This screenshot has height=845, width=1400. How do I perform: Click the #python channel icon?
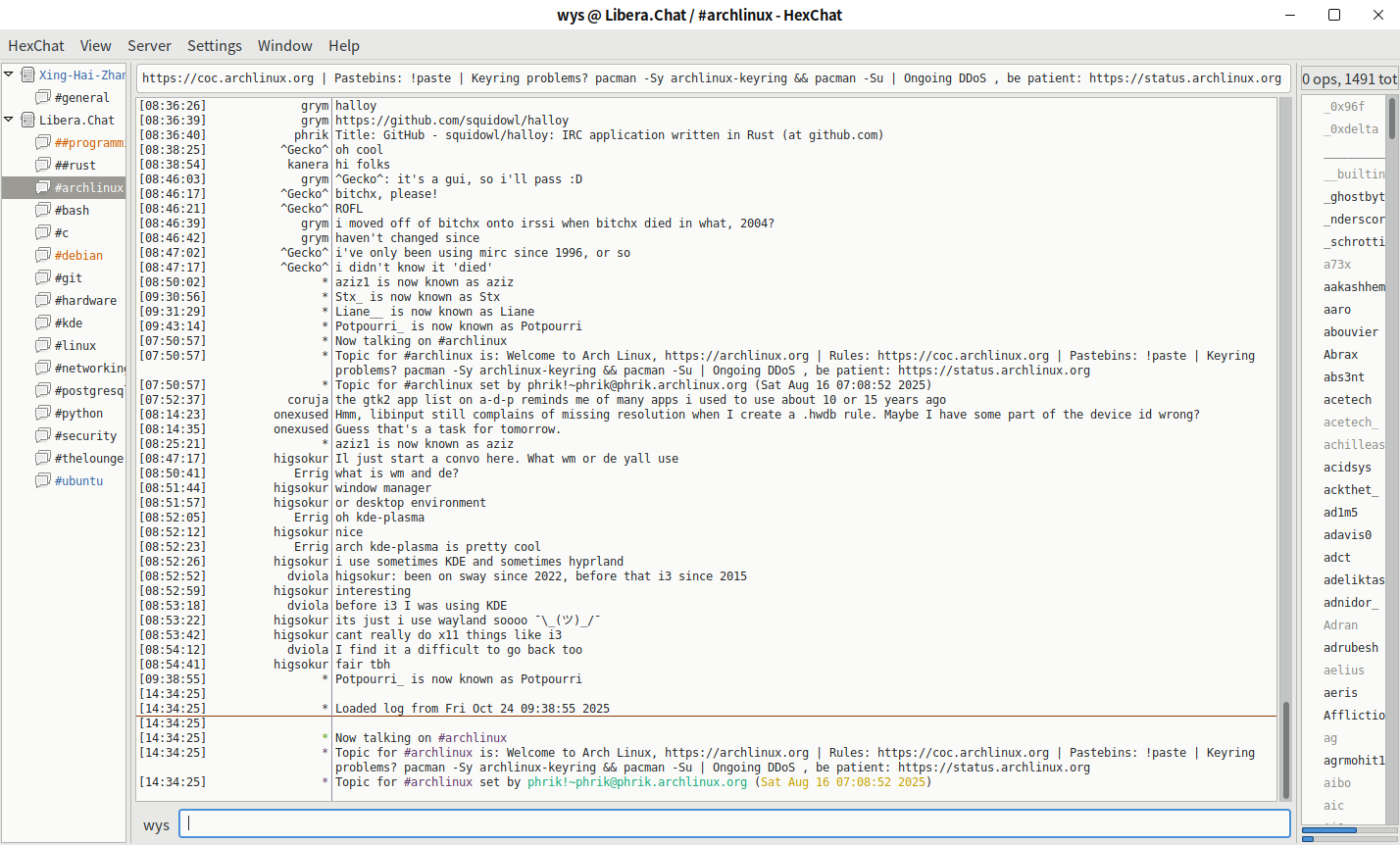tap(43, 413)
